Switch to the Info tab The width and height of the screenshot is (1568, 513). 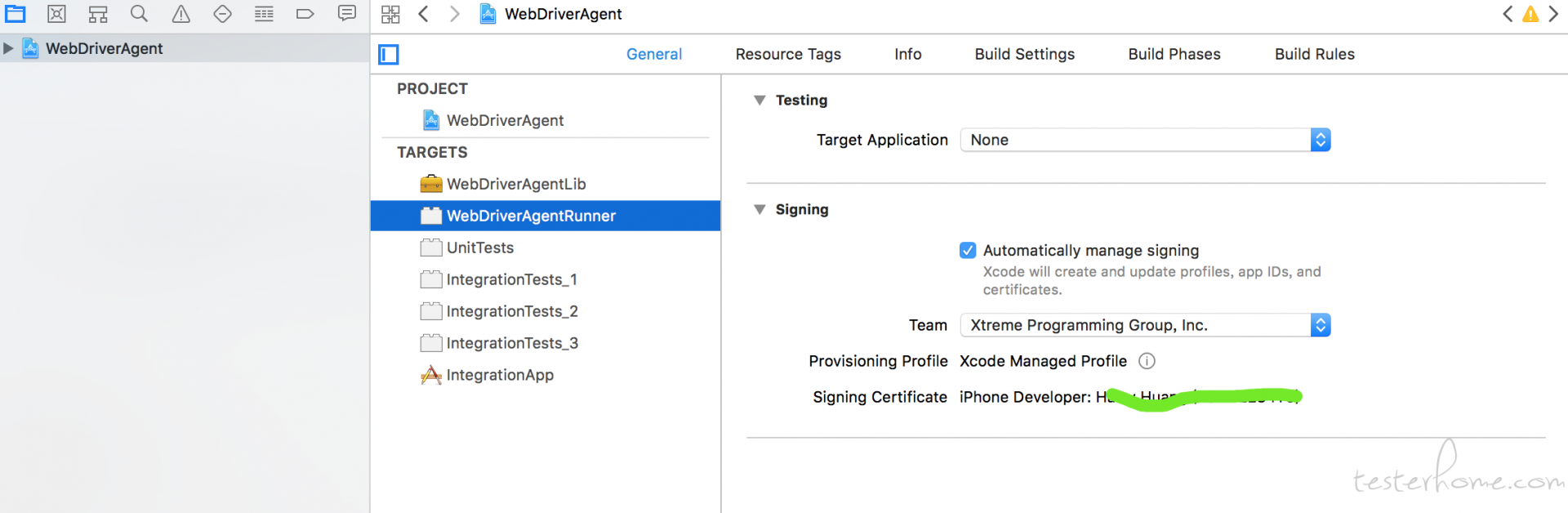pos(908,54)
